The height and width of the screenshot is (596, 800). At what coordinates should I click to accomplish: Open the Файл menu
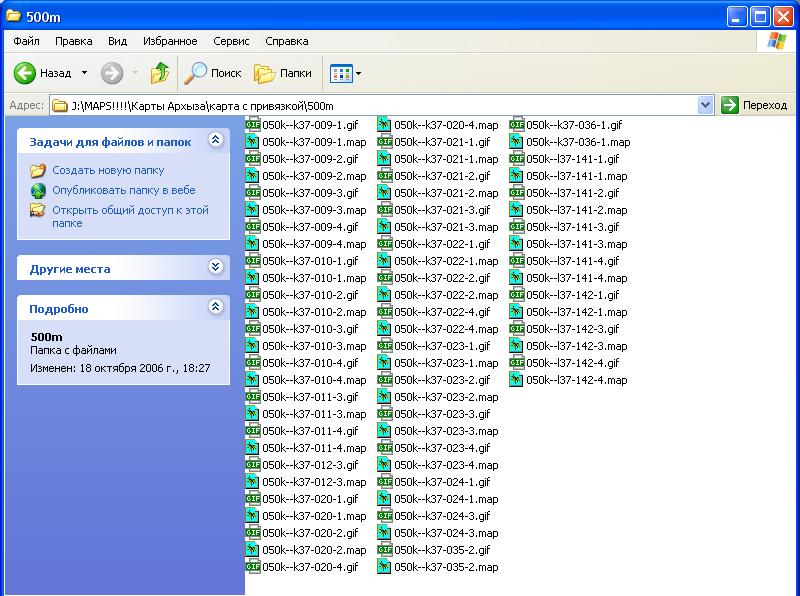click(x=27, y=41)
